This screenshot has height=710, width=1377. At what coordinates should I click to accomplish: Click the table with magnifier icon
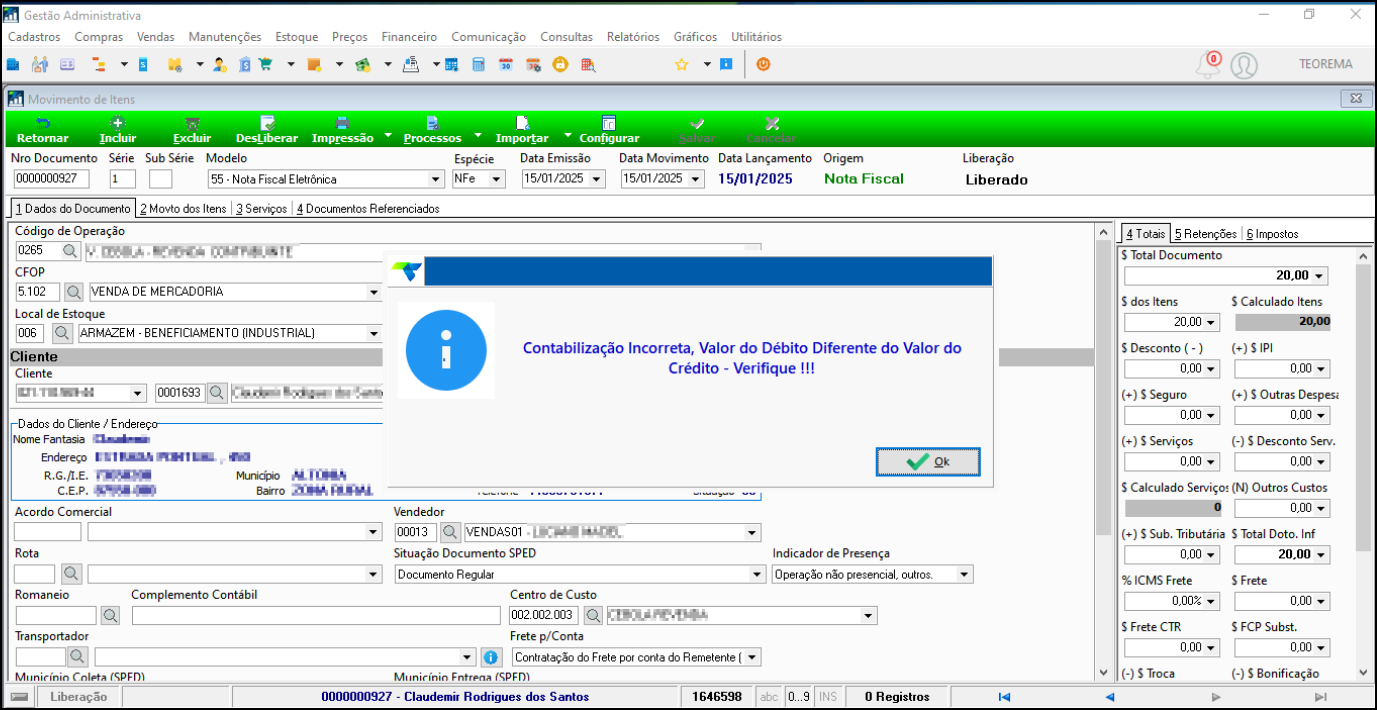588,64
